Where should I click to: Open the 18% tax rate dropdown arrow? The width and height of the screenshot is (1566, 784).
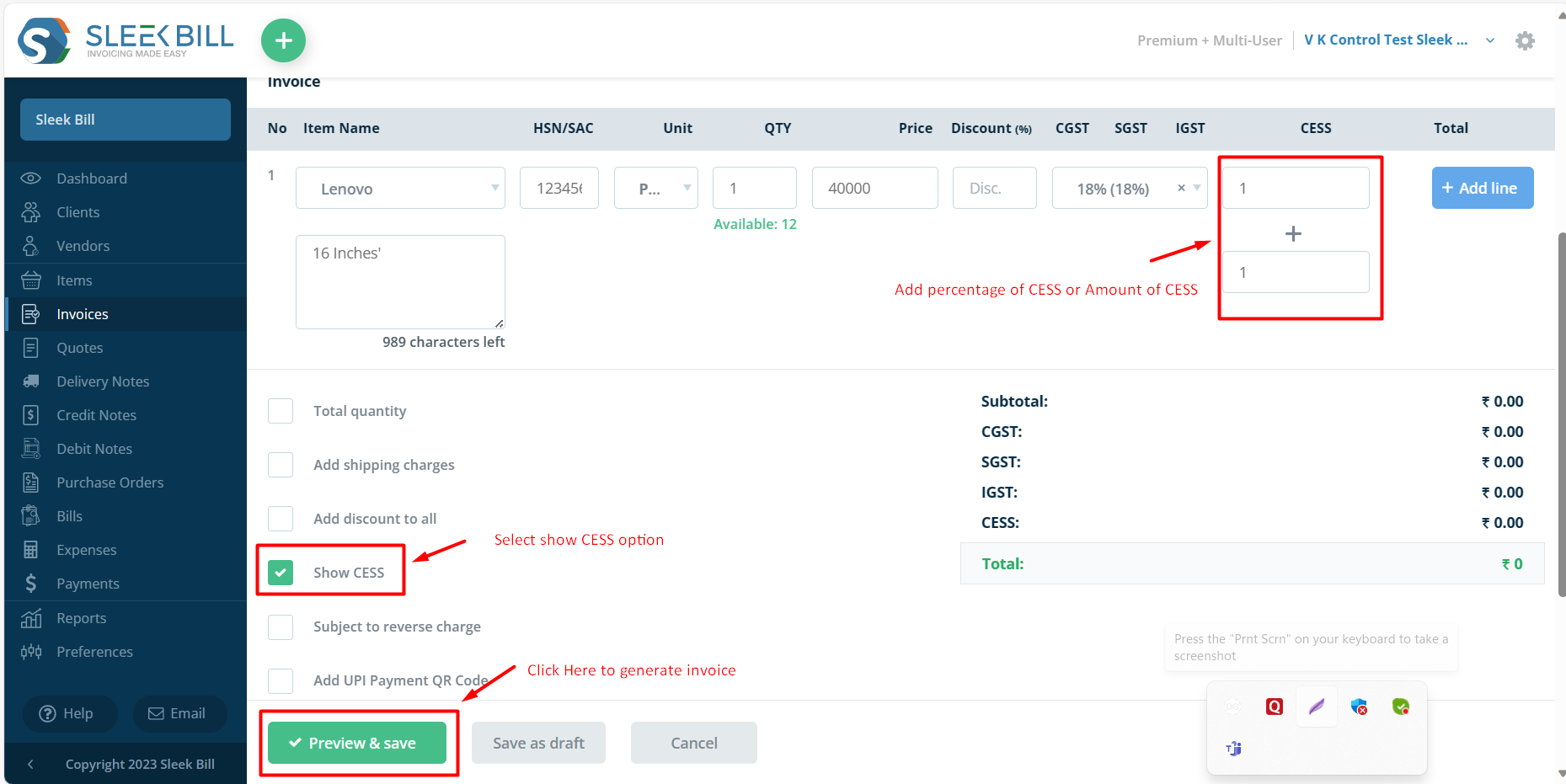click(1197, 188)
